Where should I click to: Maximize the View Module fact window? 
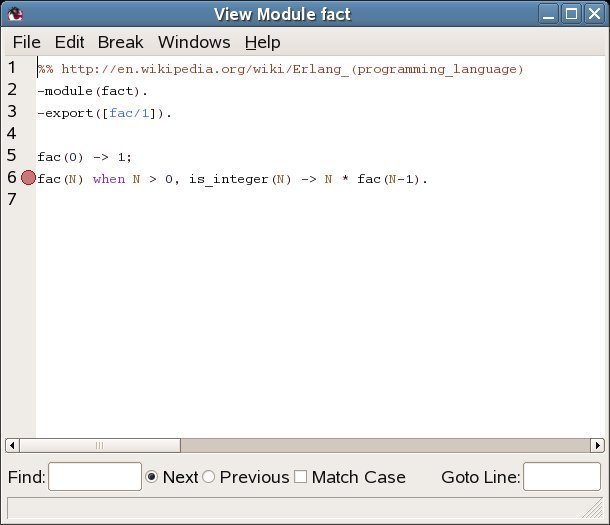click(x=571, y=14)
